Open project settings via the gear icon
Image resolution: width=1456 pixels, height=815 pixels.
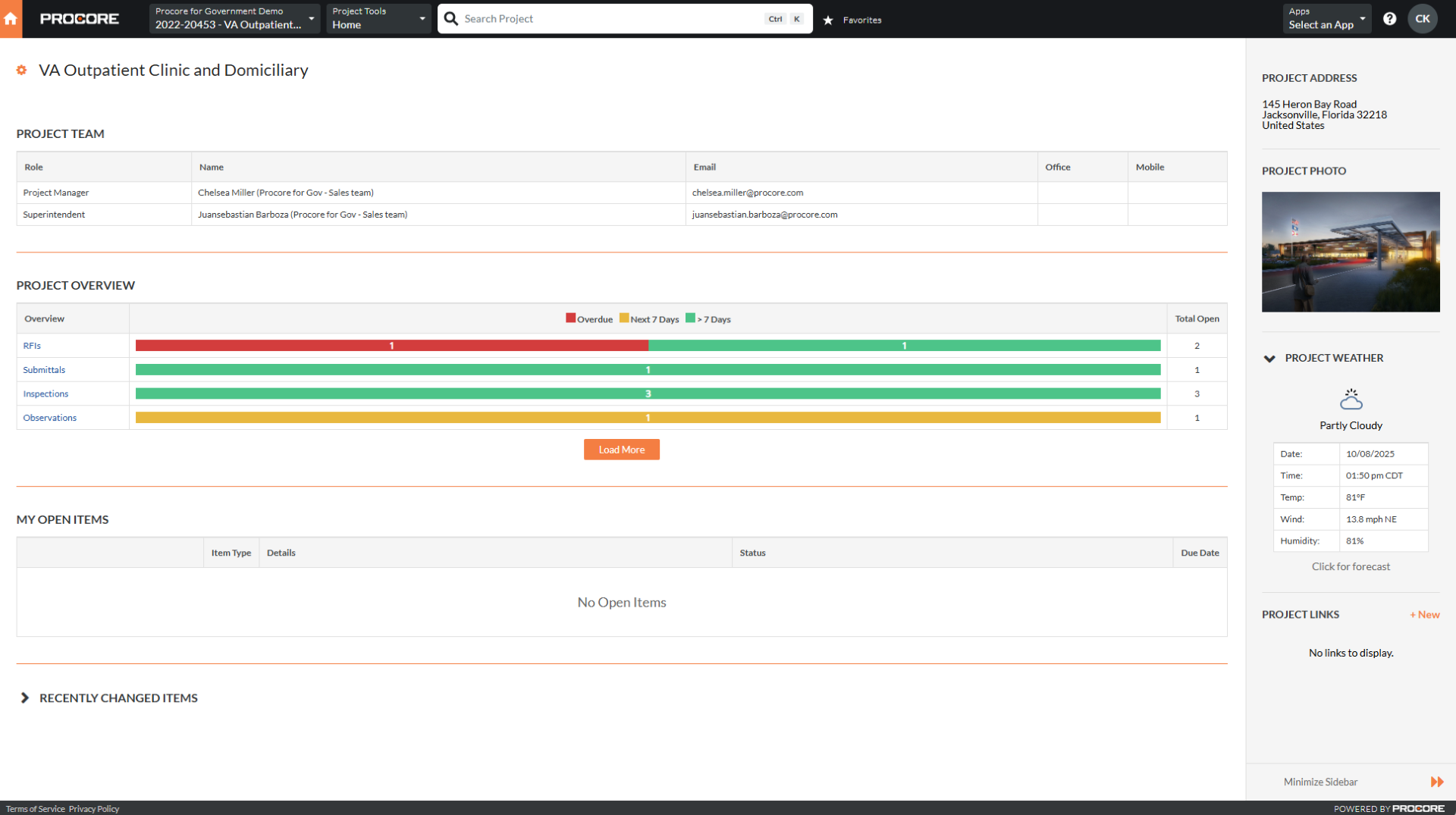(21, 70)
